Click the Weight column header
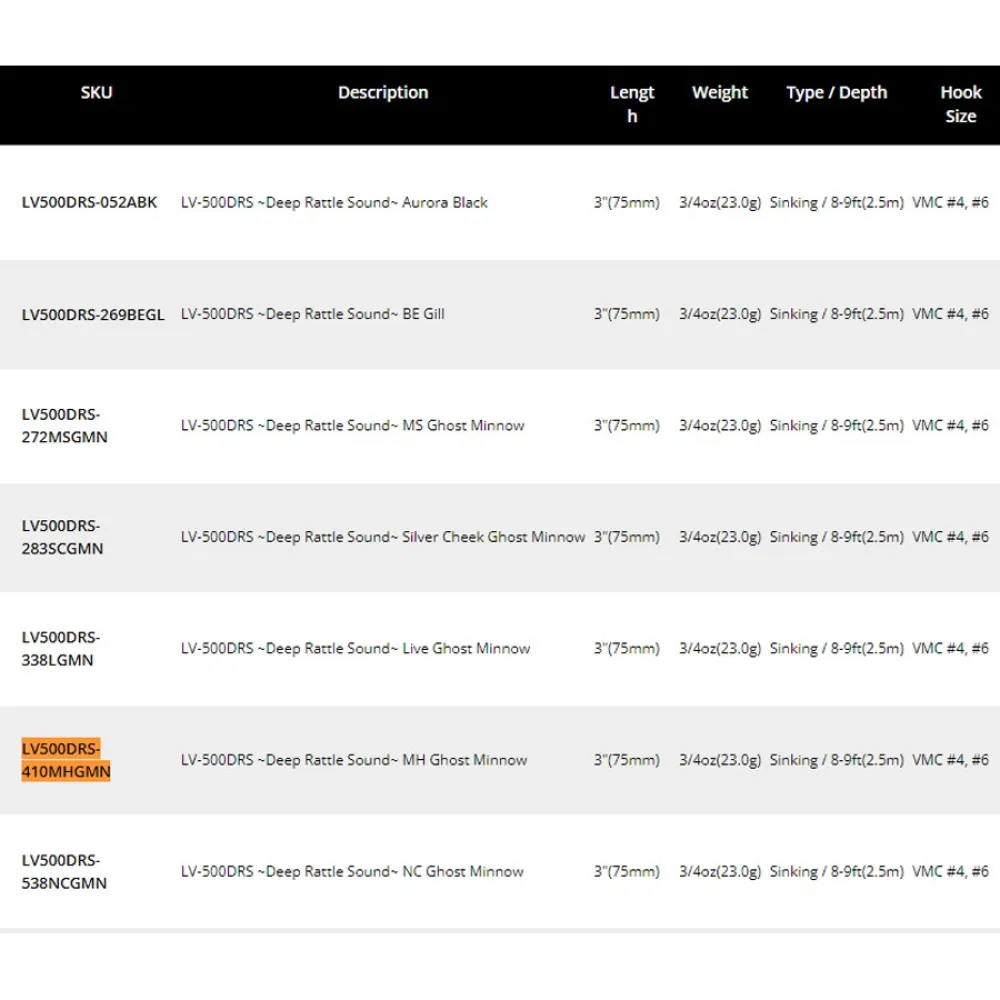Screen dimensions: 1000x1000 (719, 92)
